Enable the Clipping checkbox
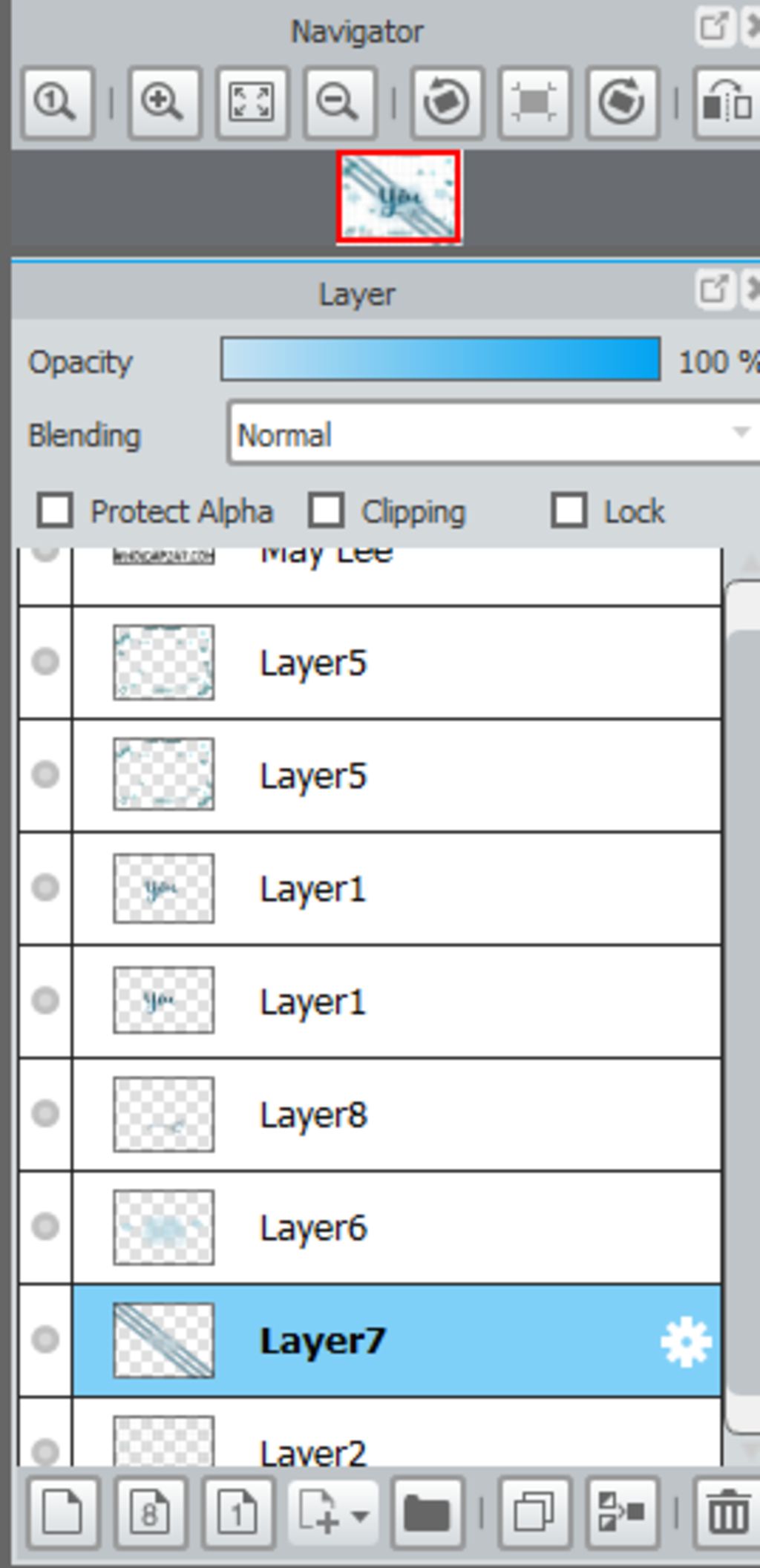Screen dimensions: 760x1568 pyautogui.click(x=327, y=511)
